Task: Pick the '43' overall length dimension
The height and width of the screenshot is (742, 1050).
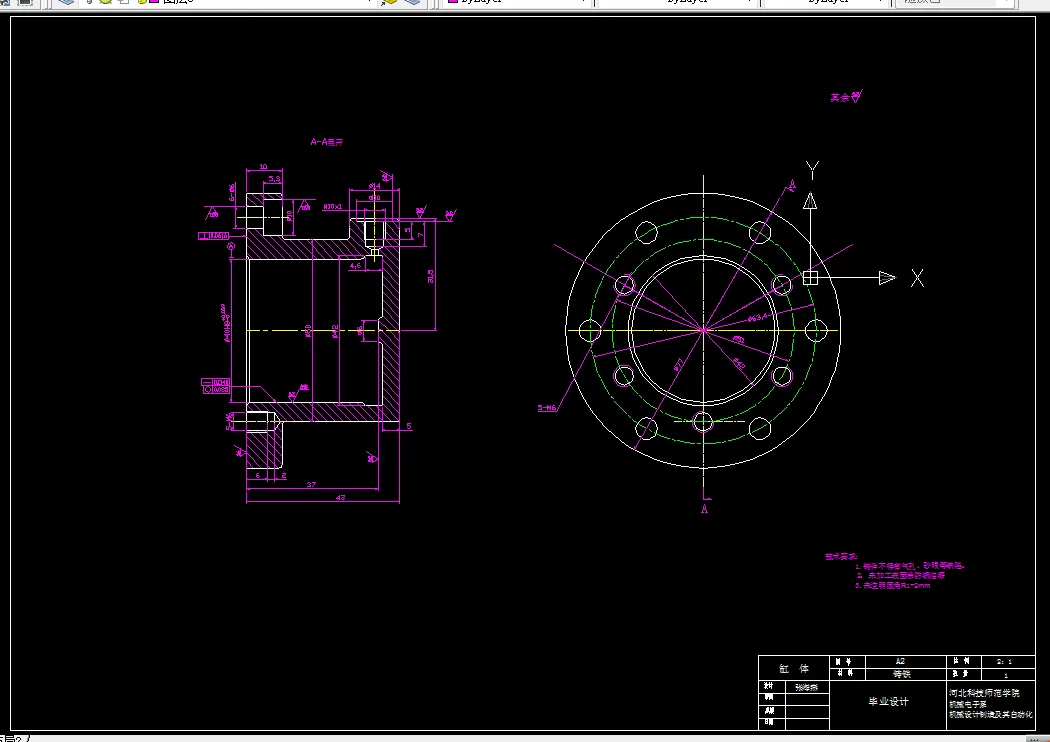Action: [x=340, y=498]
